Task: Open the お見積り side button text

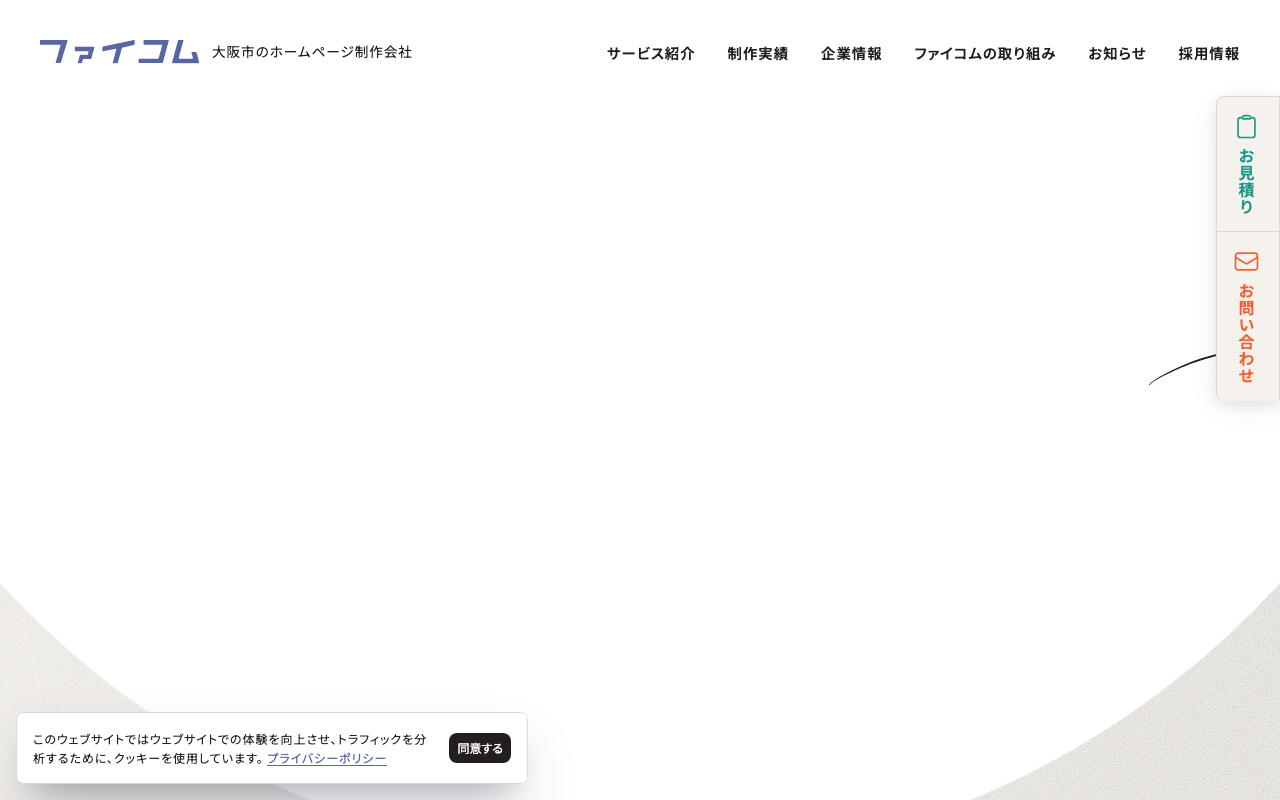Action: click(1246, 181)
